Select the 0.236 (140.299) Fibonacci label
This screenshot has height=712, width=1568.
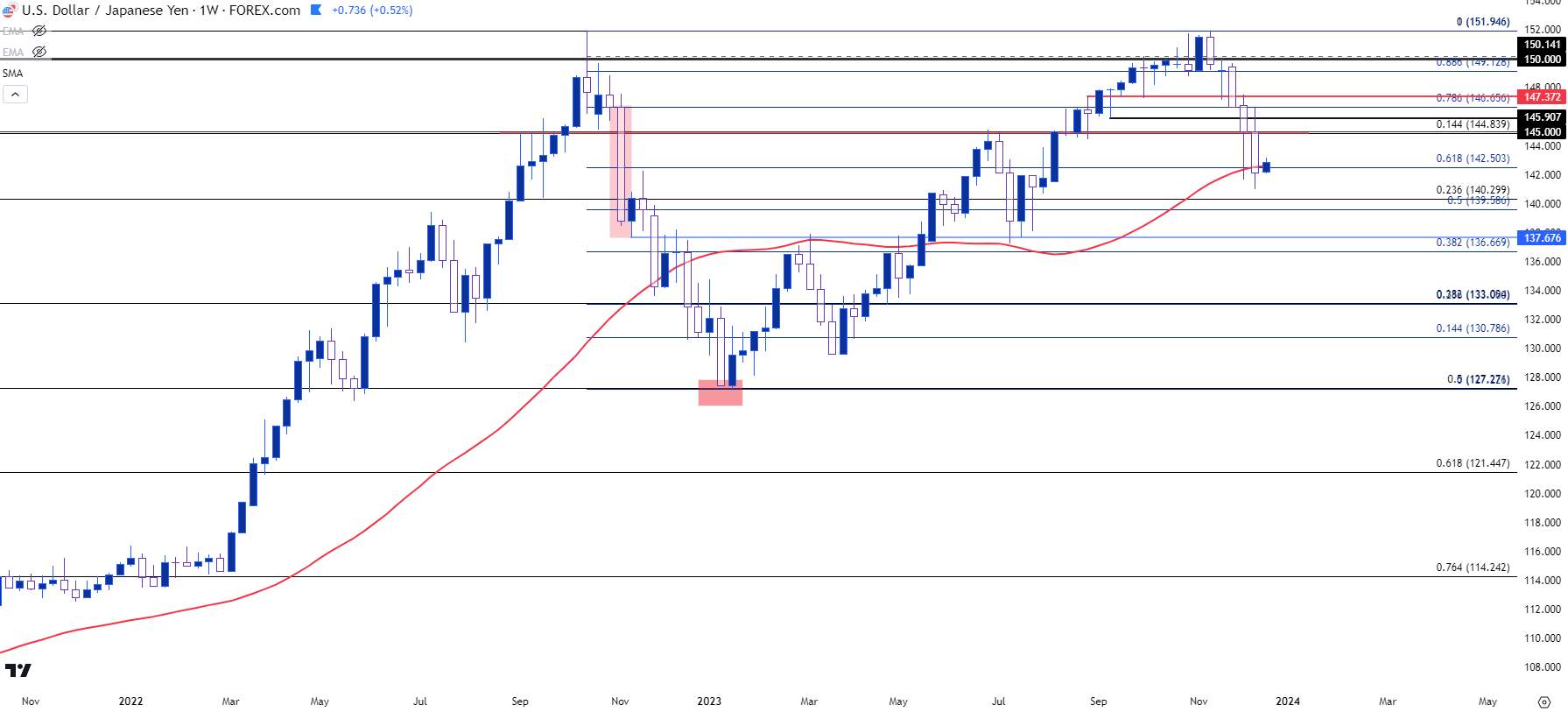pyautogui.click(x=1473, y=190)
